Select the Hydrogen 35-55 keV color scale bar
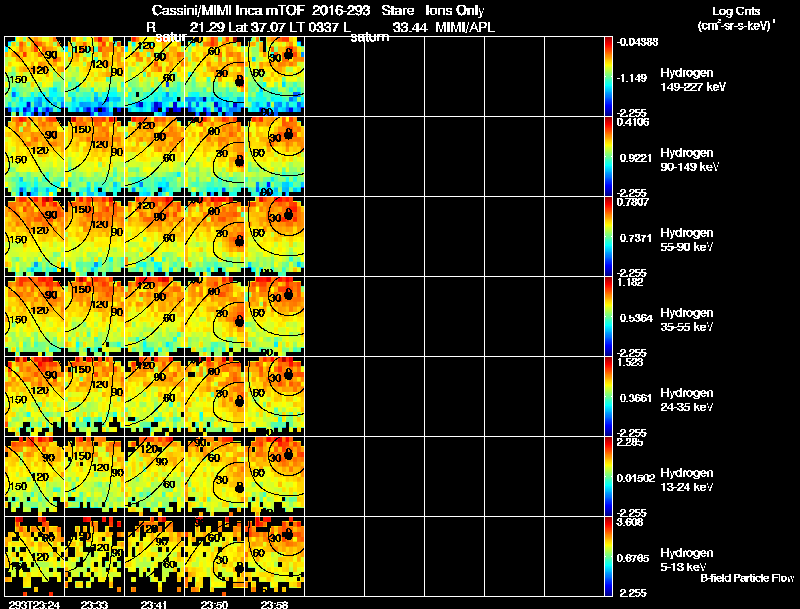 (x=608, y=316)
